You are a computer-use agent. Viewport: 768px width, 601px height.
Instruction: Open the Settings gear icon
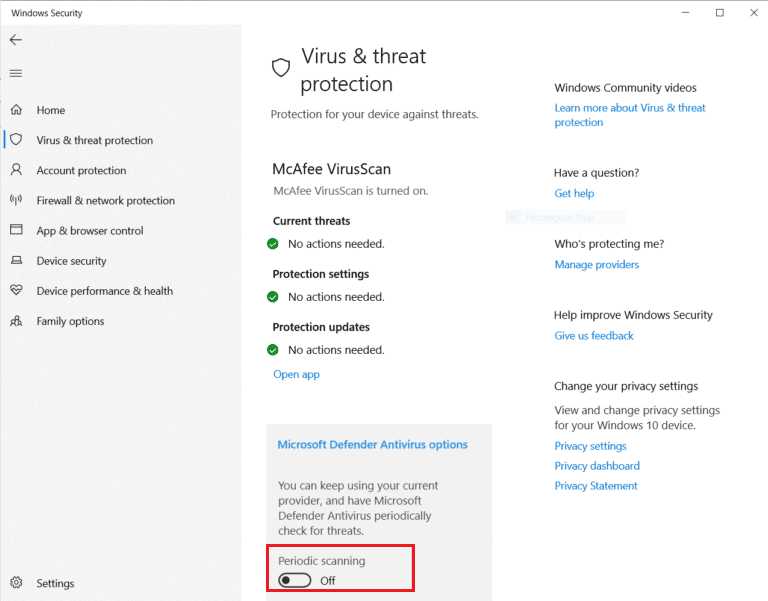[16, 583]
